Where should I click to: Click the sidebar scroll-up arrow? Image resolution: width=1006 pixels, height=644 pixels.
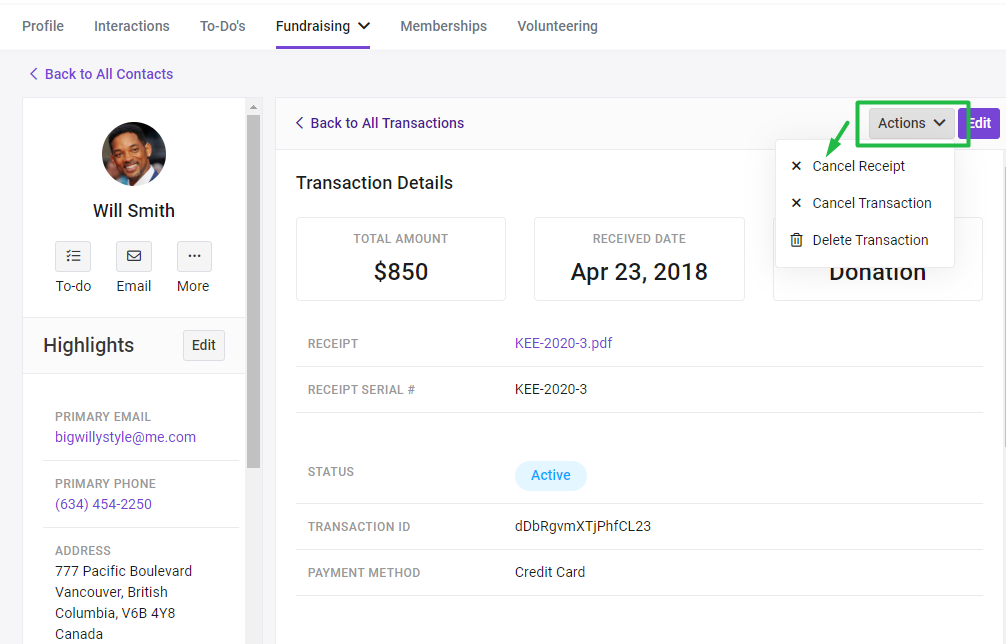point(253,107)
